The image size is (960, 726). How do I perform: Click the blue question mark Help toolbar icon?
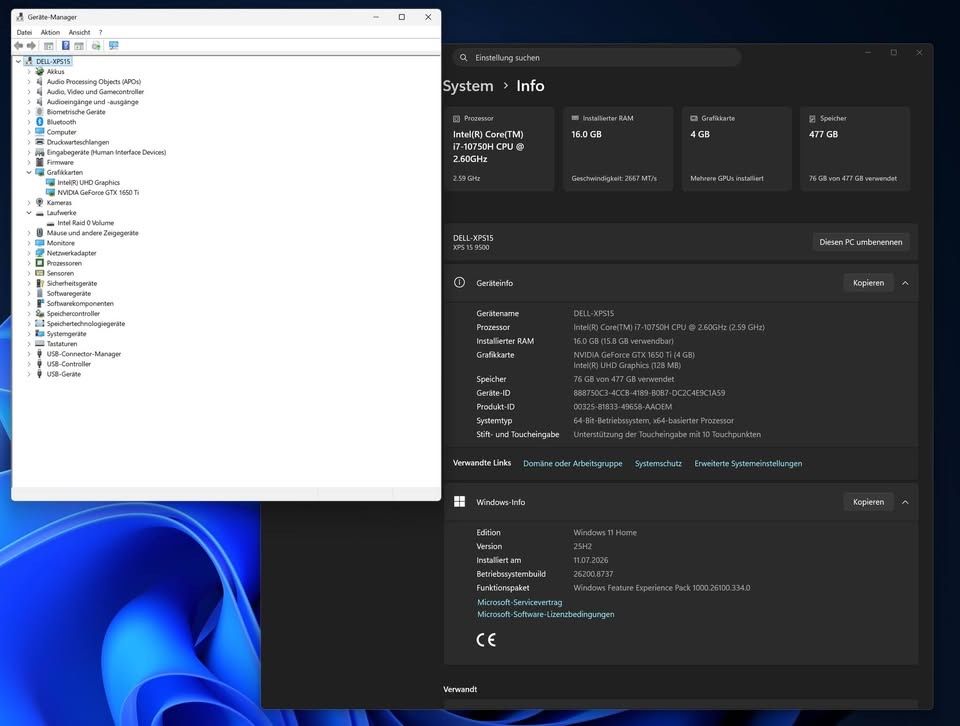coord(66,46)
